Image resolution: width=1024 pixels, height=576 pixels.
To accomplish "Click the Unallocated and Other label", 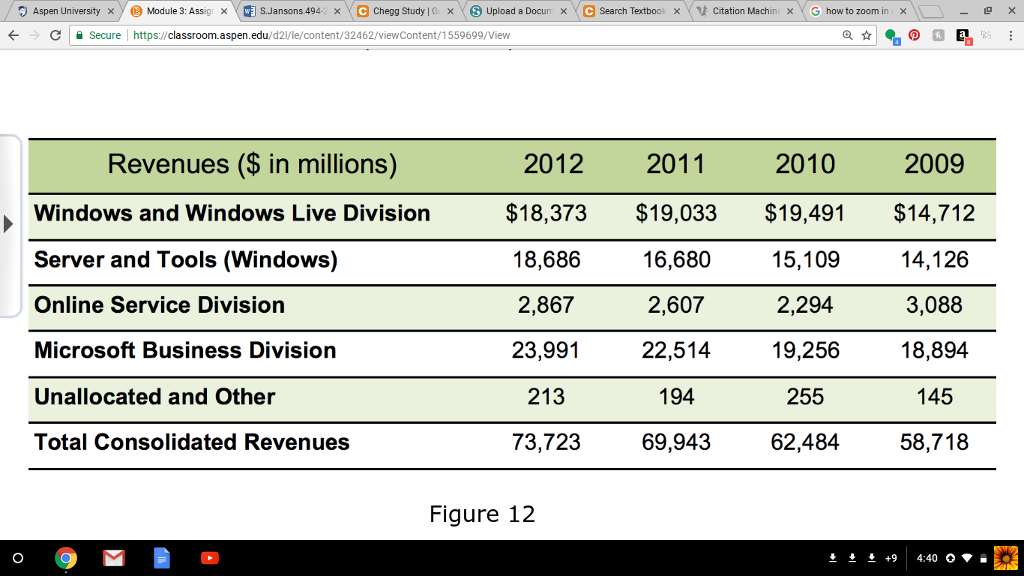I will (x=155, y=396).
